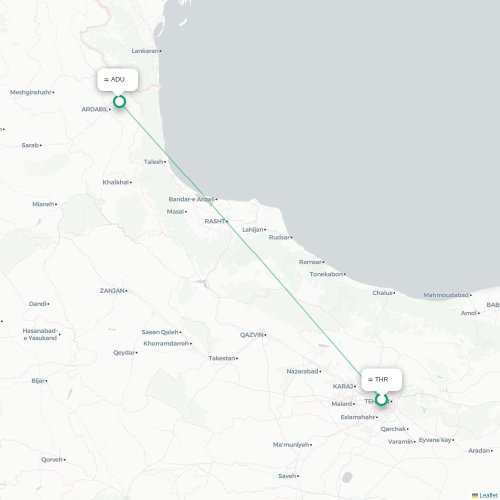The width and height of the screenshot is (500, 500).
Task: Click the Takestan city label
Action: click(222, 358)
